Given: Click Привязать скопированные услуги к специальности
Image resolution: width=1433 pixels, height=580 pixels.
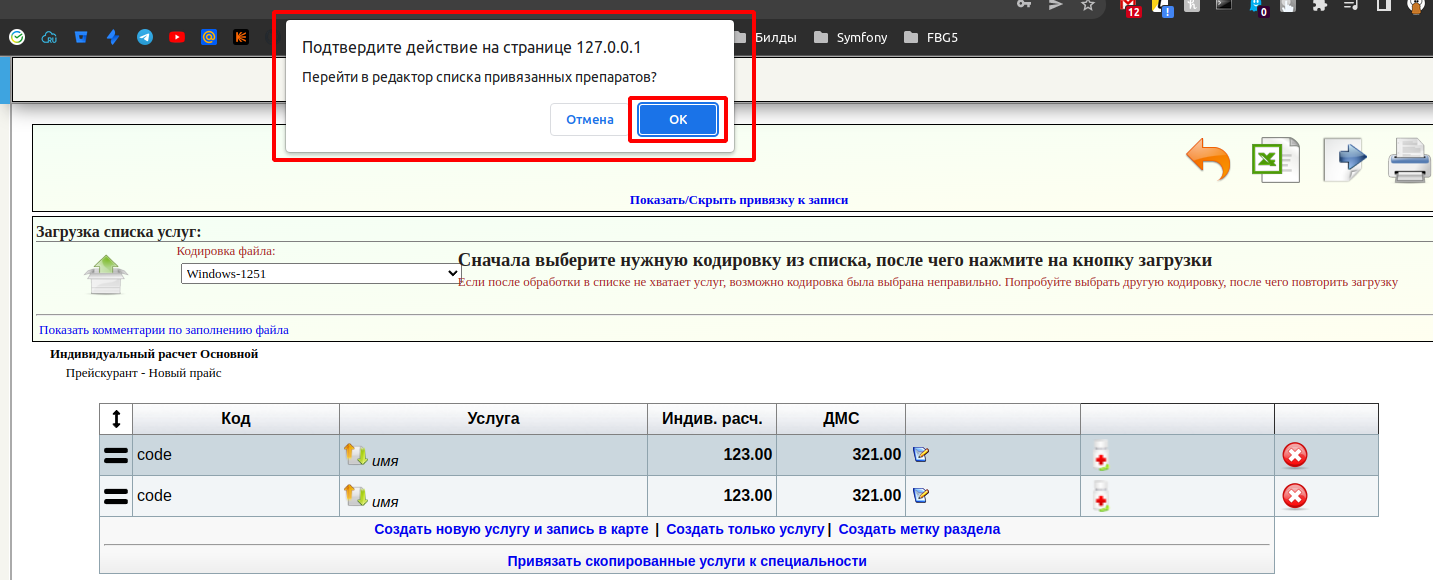Looking at the screenshot, I should [686, 561].
